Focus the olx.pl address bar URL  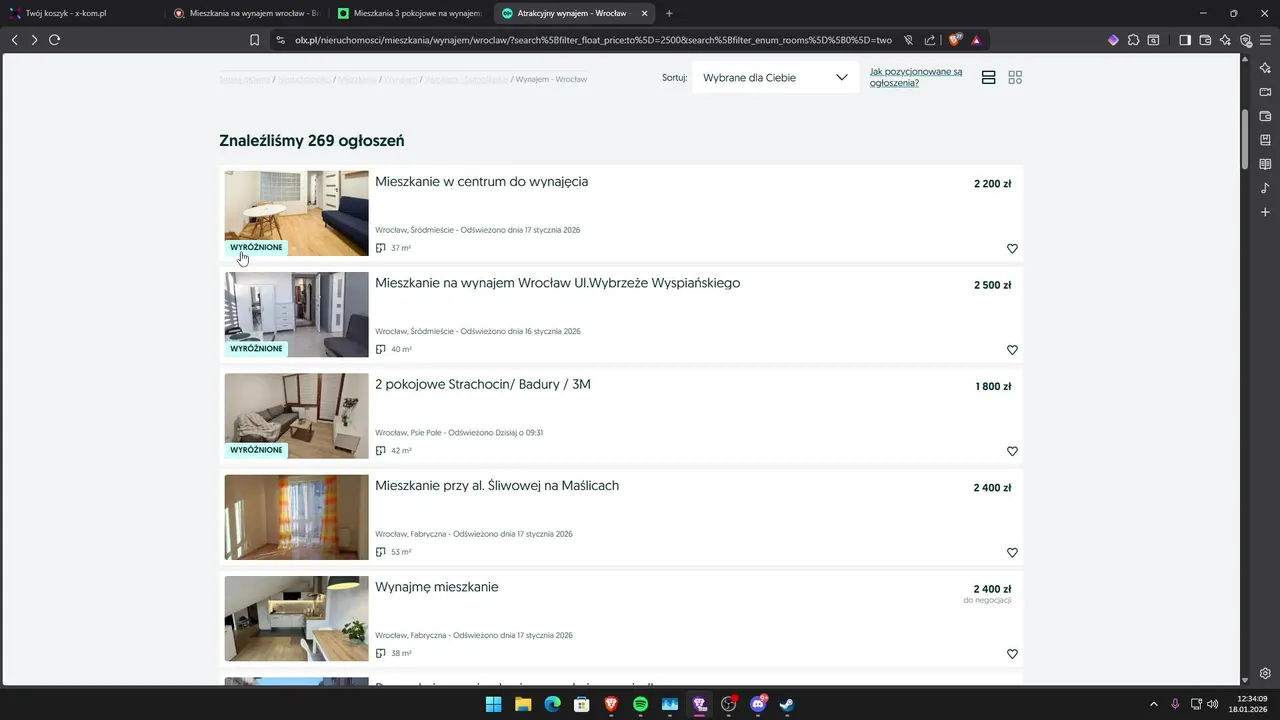point(593,40)
